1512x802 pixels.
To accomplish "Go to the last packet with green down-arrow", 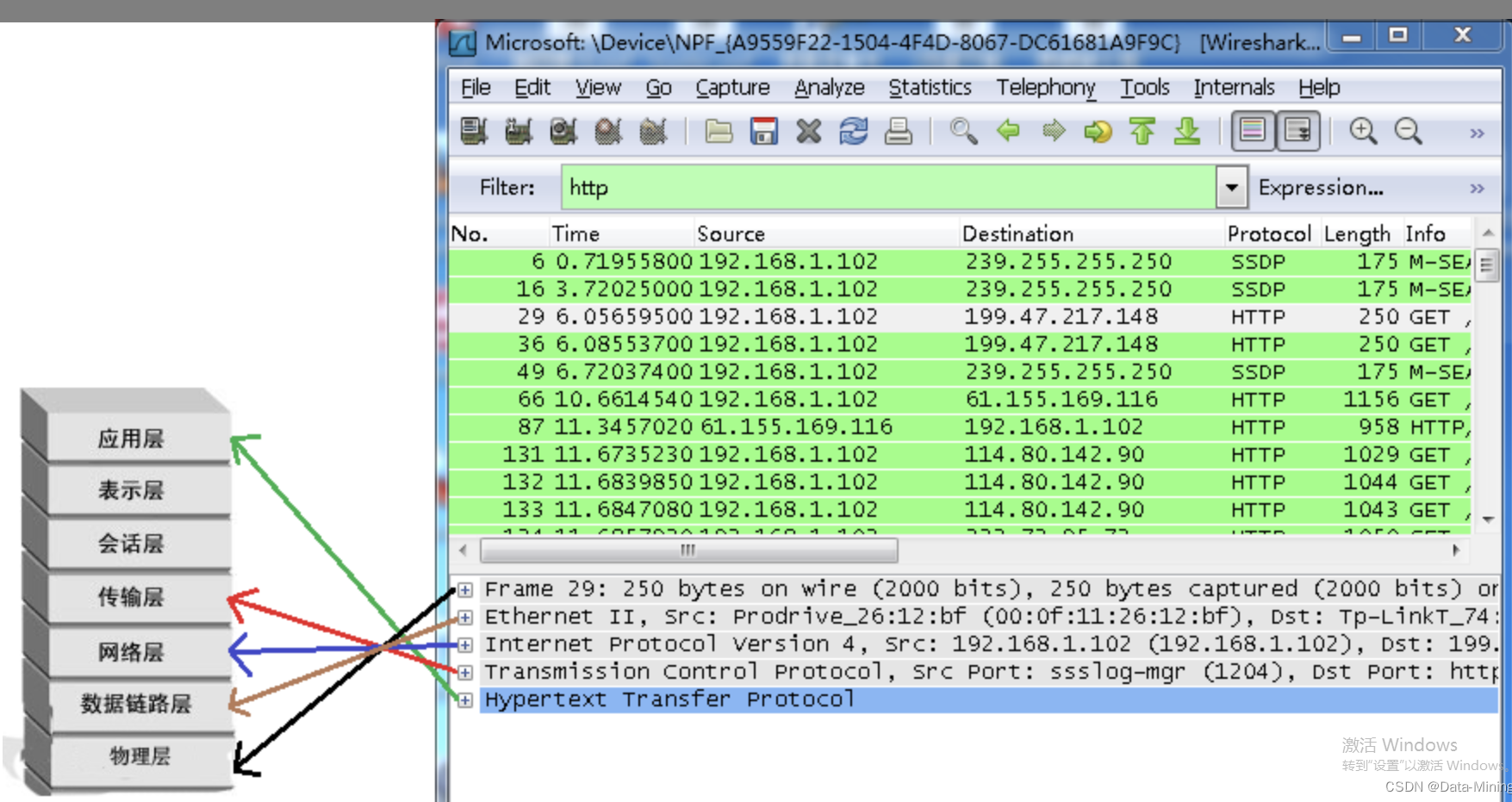I will tap(1187, 131).
